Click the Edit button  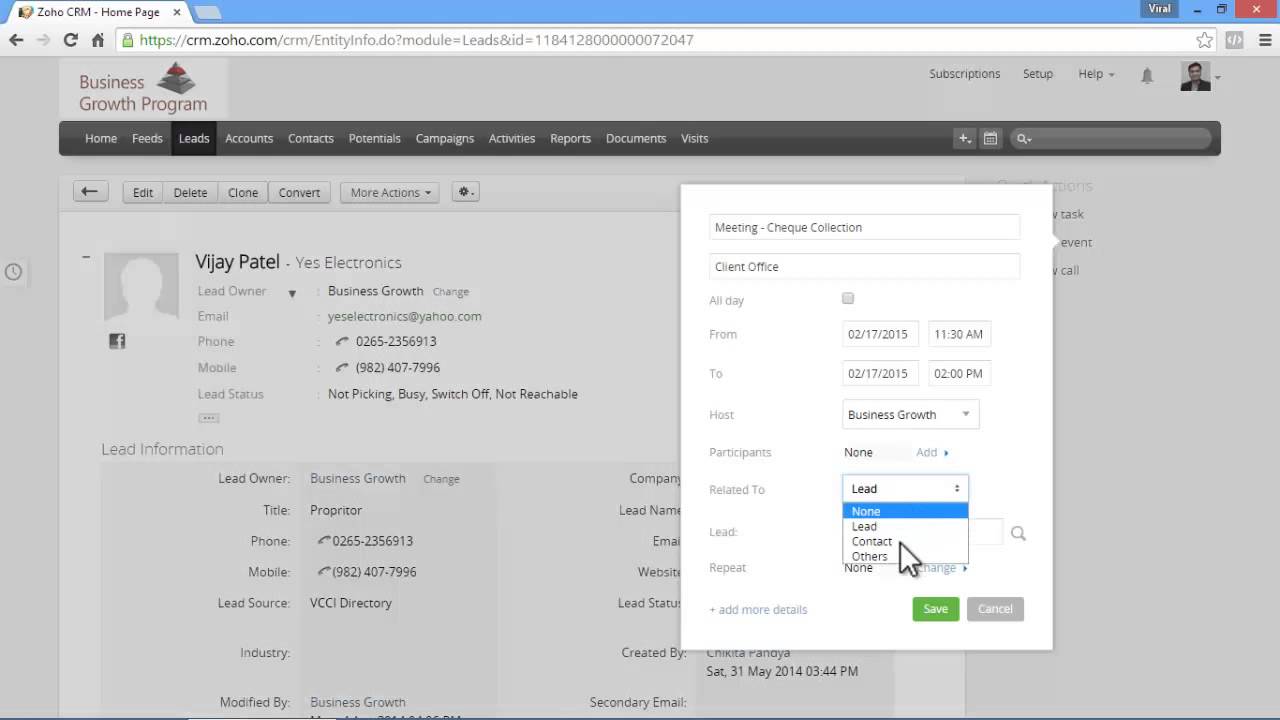pos(143,192)
